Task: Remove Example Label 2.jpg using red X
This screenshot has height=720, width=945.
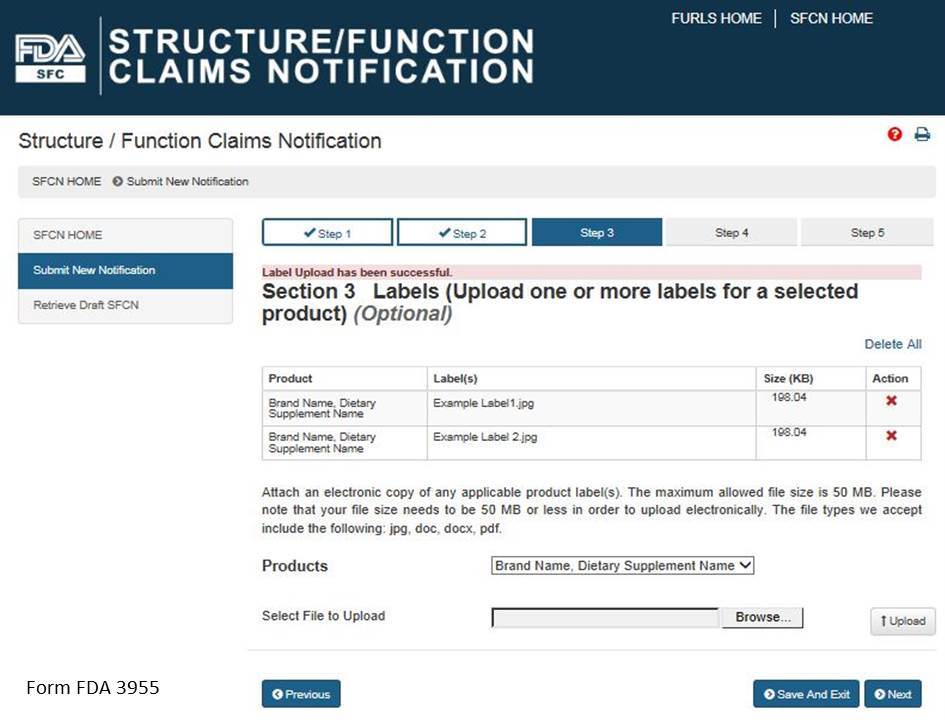Action: point(891,436)
